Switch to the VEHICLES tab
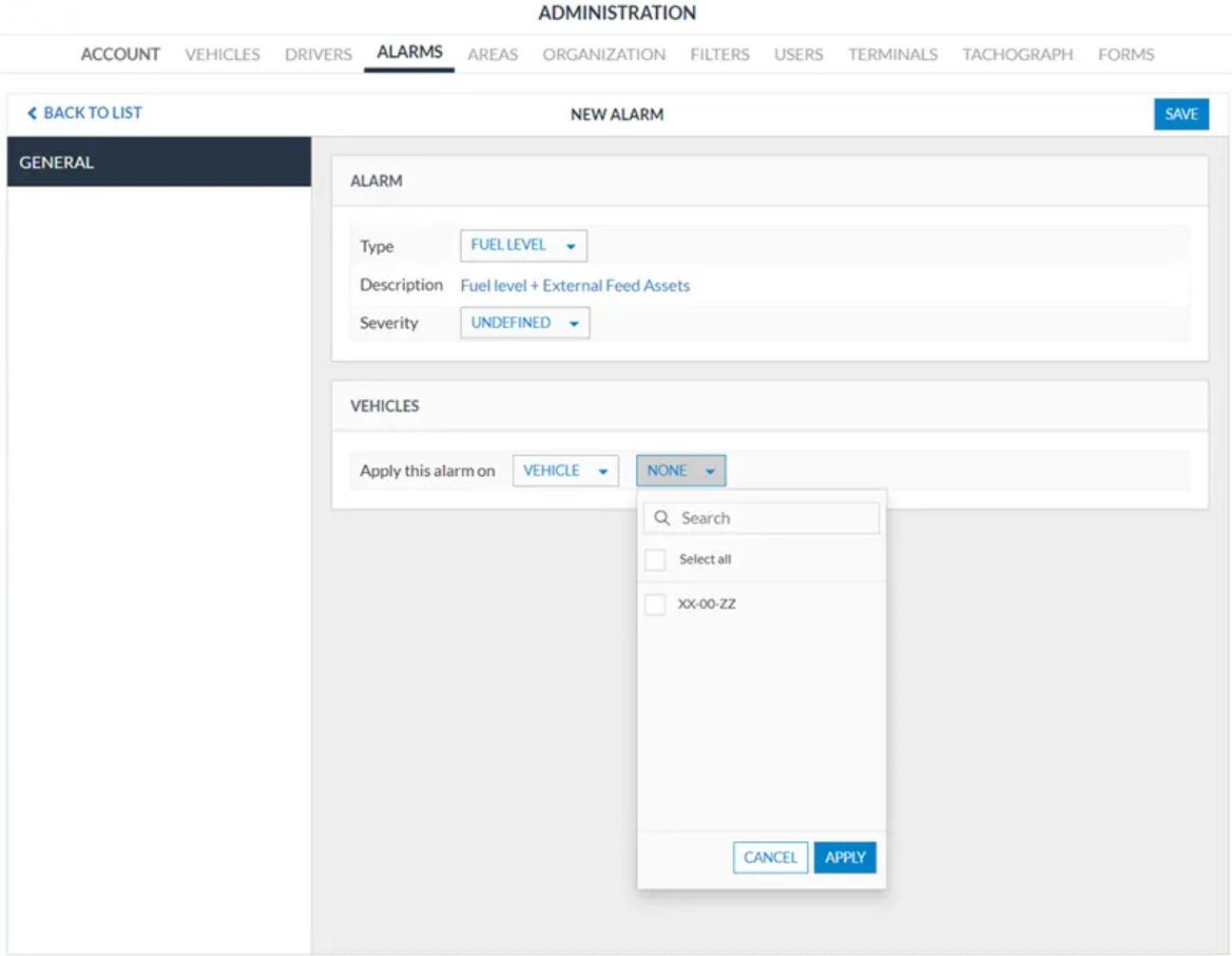The height and width of the screenshot is (956, 1232). point(222,55)
